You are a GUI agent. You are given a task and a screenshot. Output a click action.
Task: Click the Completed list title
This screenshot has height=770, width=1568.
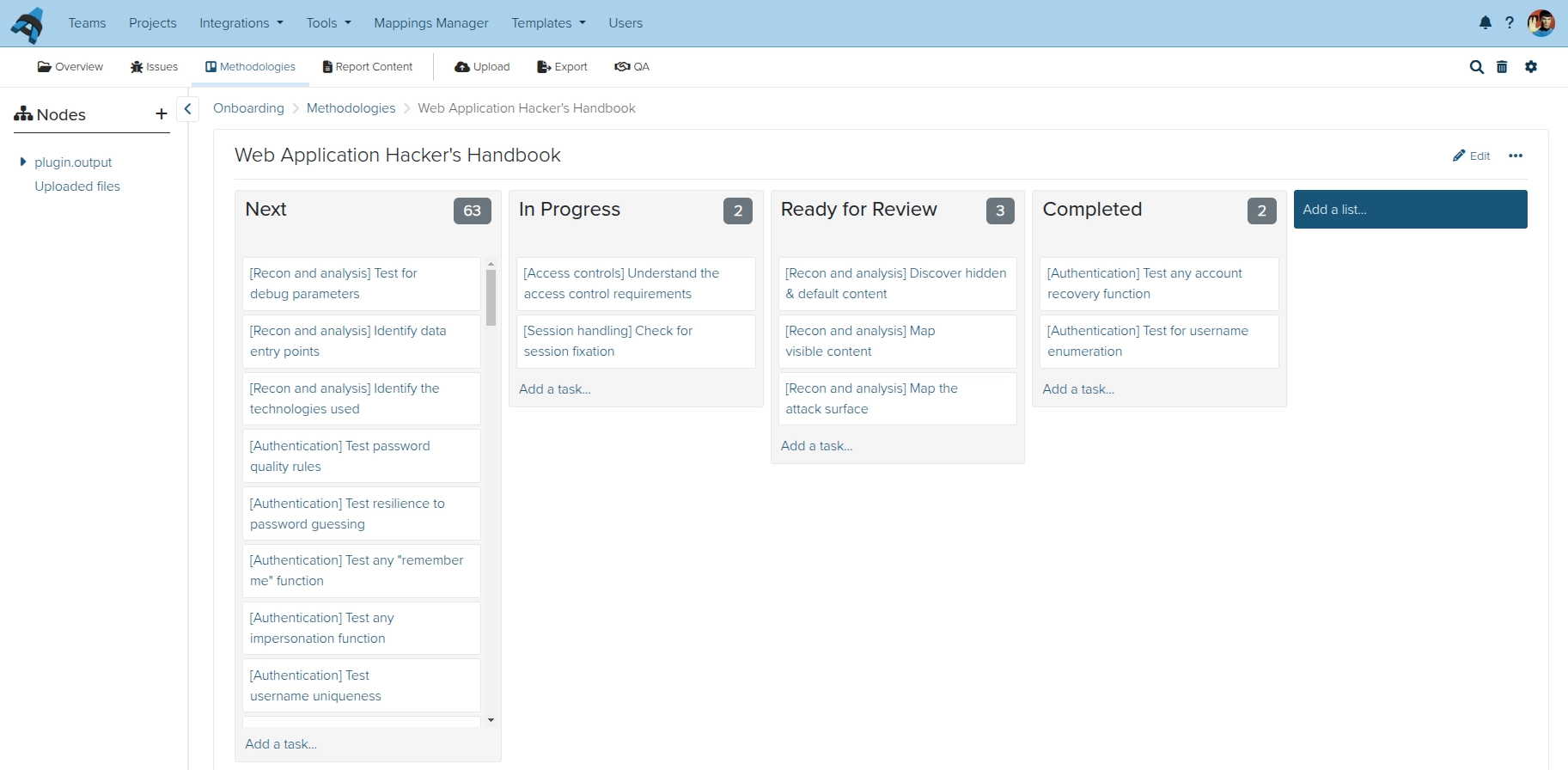1093,210
